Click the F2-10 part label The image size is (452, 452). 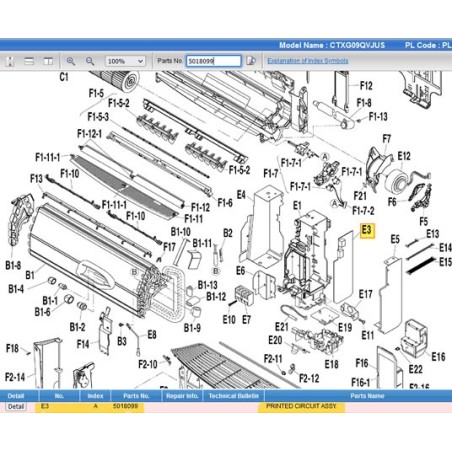[x=148, y=364]
